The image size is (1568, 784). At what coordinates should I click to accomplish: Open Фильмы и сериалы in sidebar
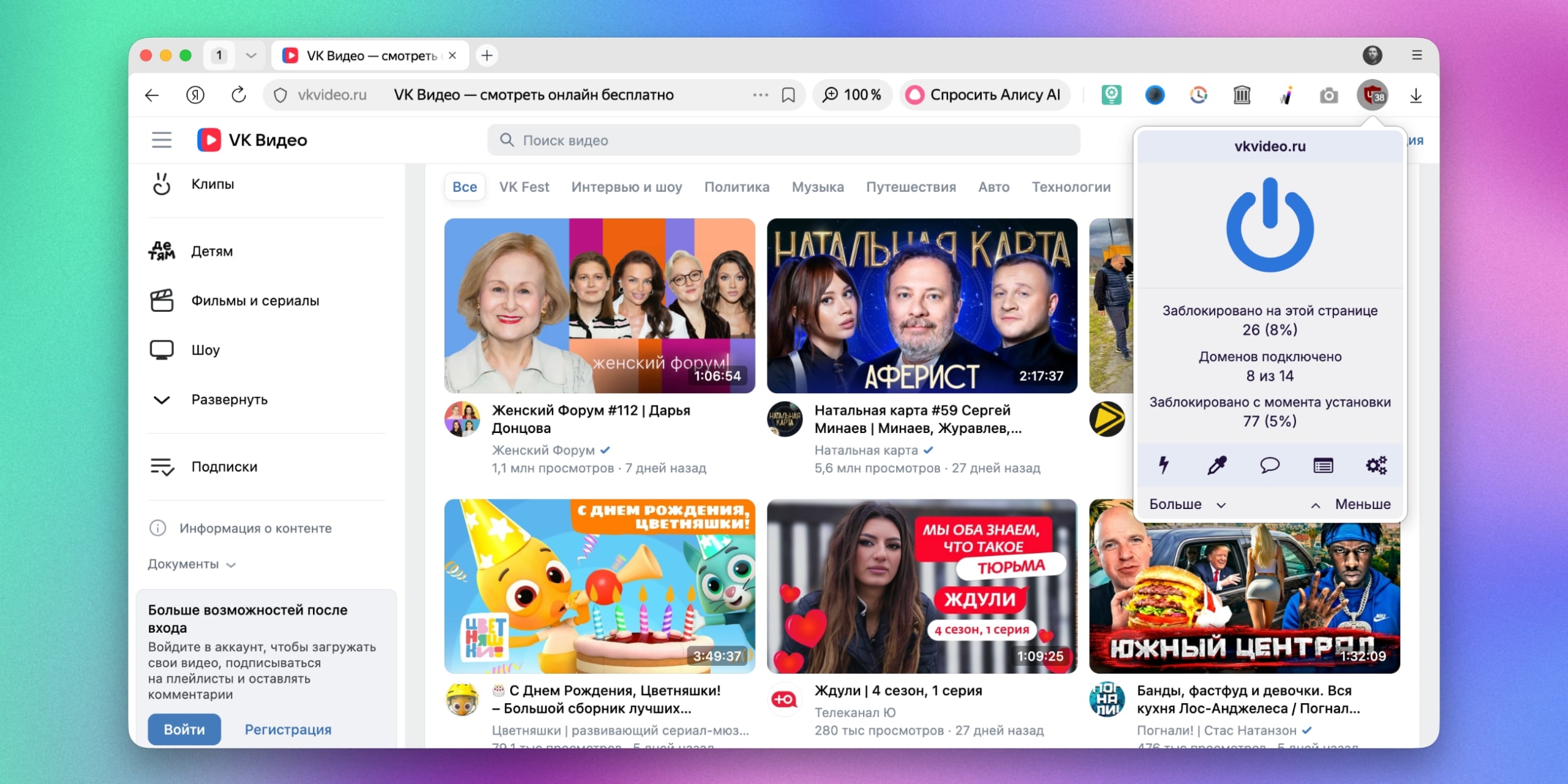coord(266,301)
